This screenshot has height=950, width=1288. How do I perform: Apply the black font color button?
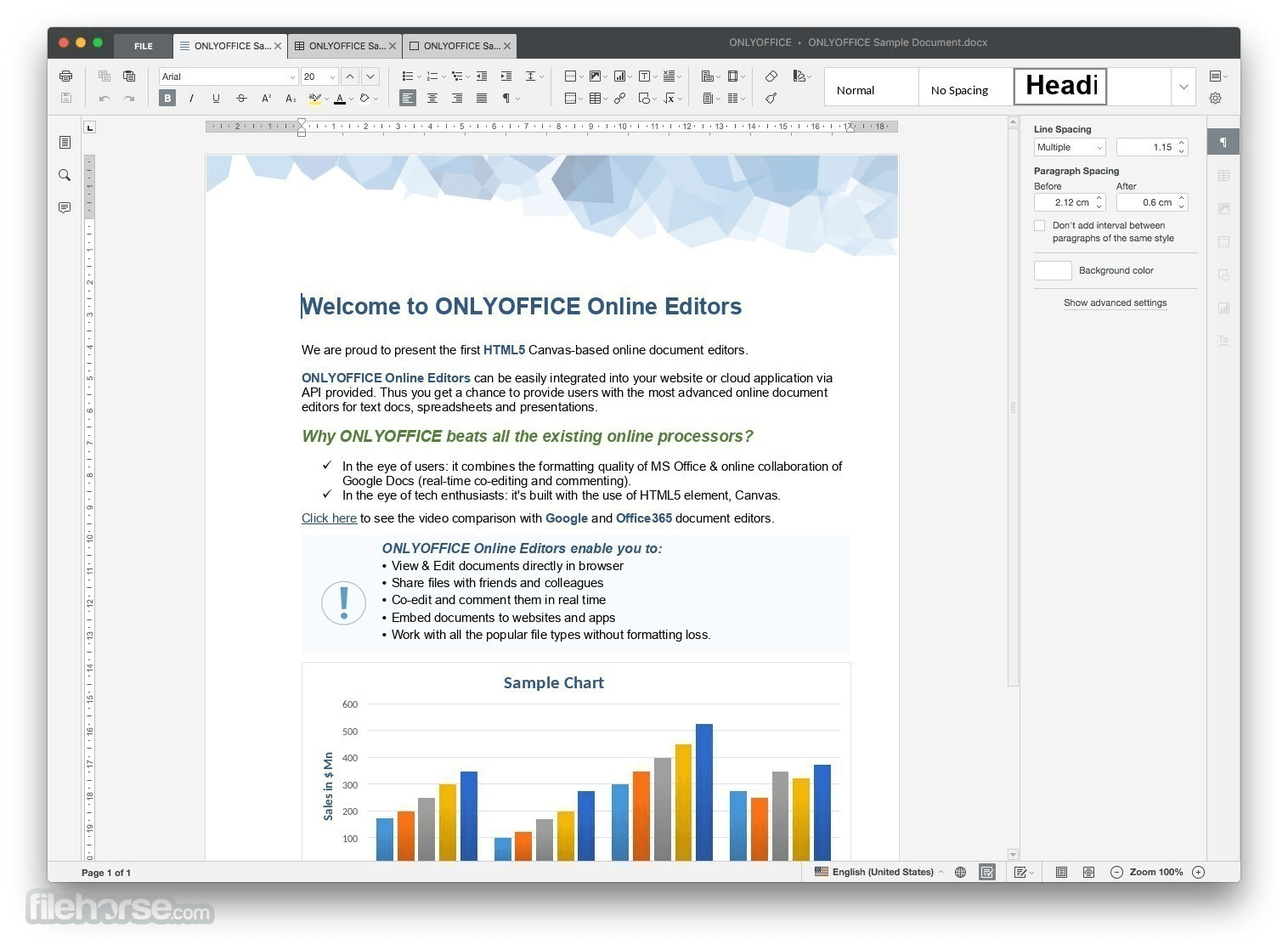(340, 99)
